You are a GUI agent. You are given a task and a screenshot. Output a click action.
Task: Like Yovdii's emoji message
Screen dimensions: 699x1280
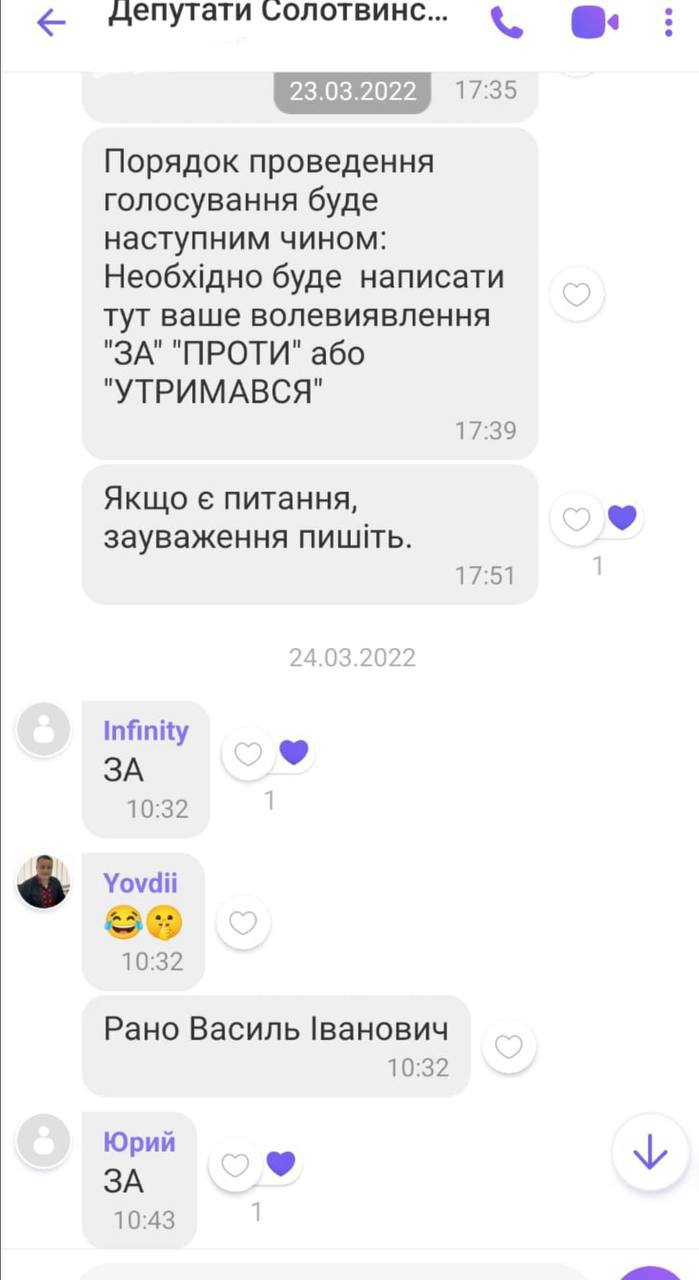243,922
